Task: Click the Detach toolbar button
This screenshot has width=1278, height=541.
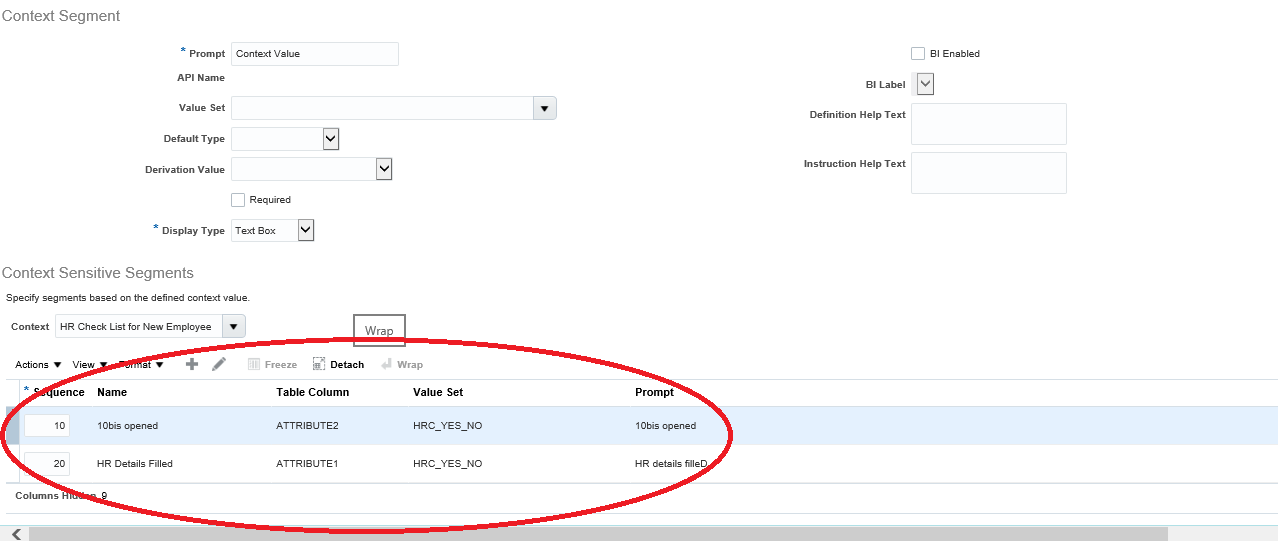Action: click(338, 365)
